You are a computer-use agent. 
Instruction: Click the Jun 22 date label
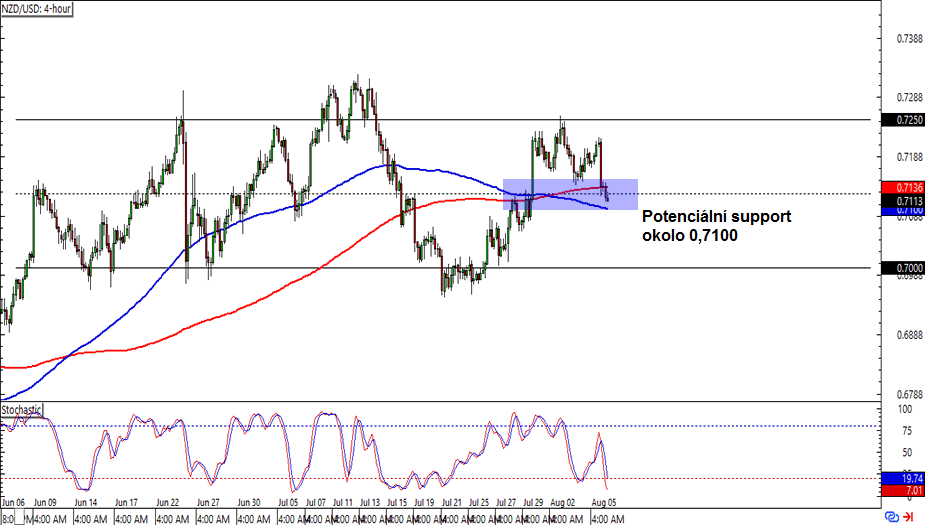pyautogui.click(x=168, y=503)
